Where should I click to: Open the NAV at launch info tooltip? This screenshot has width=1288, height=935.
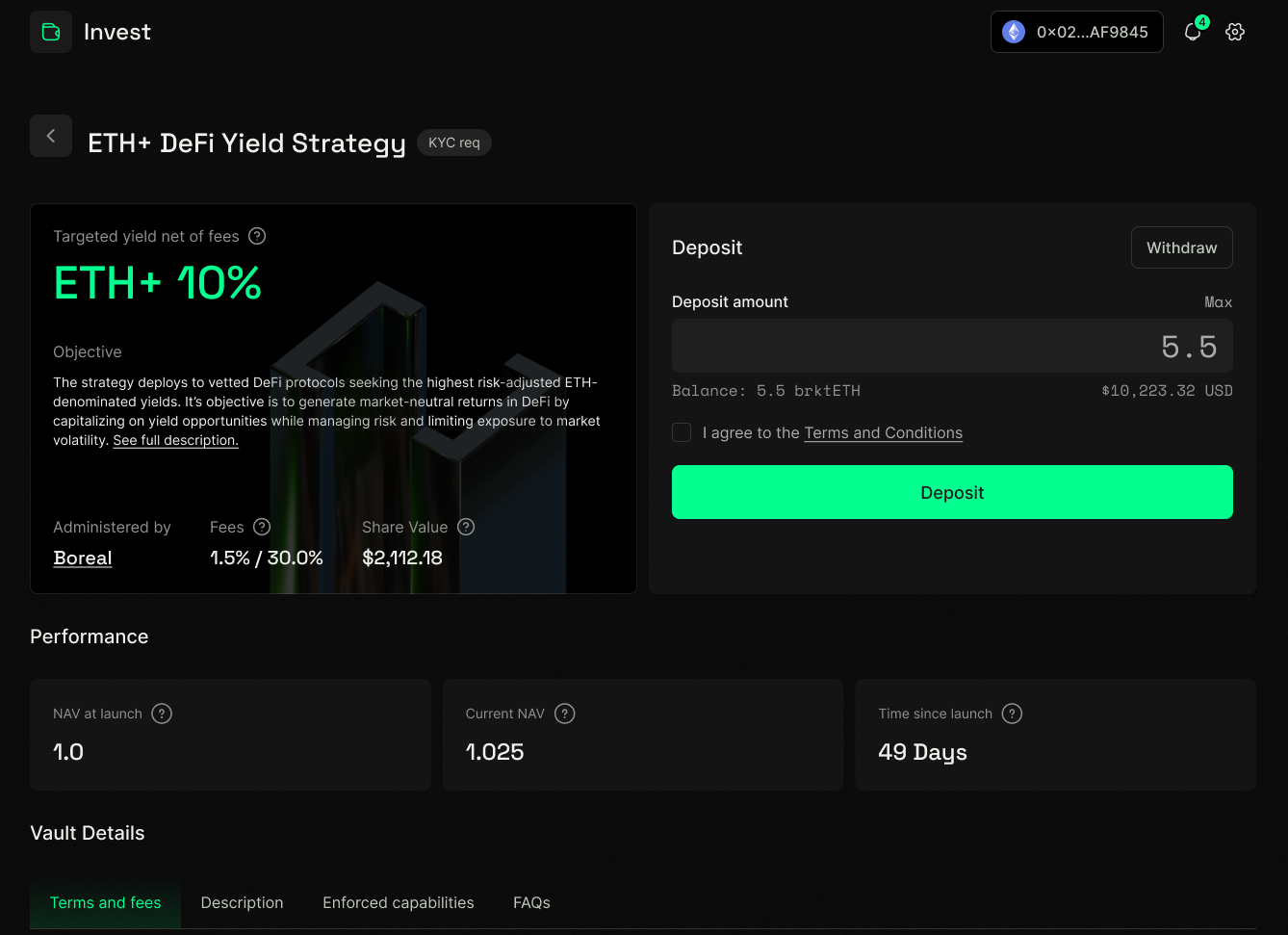pyautogui.click(x=162, y=714)
